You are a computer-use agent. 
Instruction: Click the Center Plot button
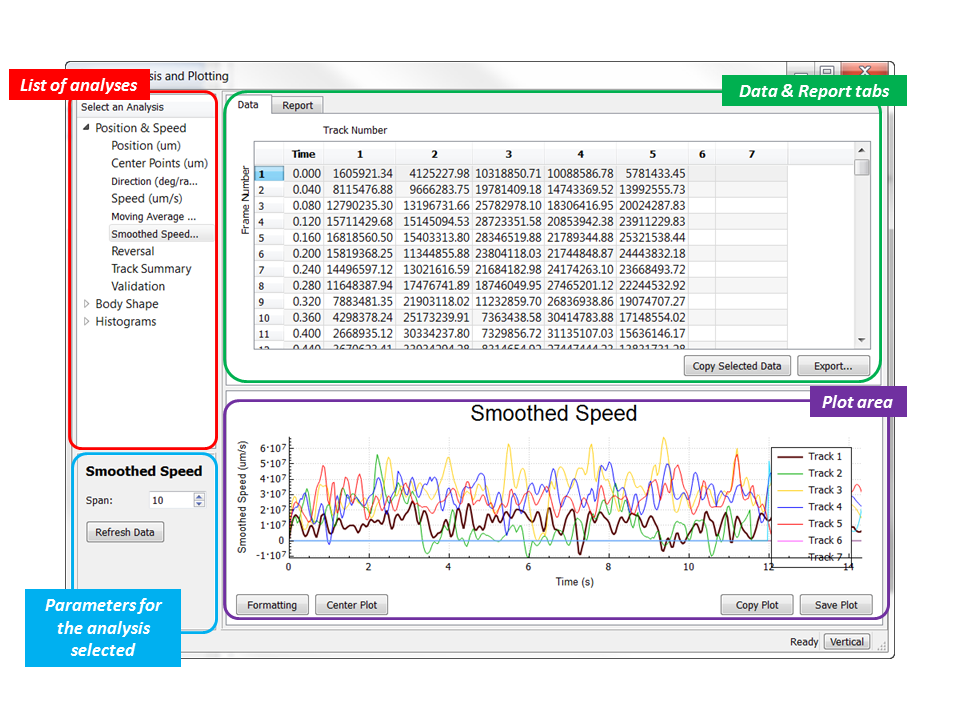point(351,605)
